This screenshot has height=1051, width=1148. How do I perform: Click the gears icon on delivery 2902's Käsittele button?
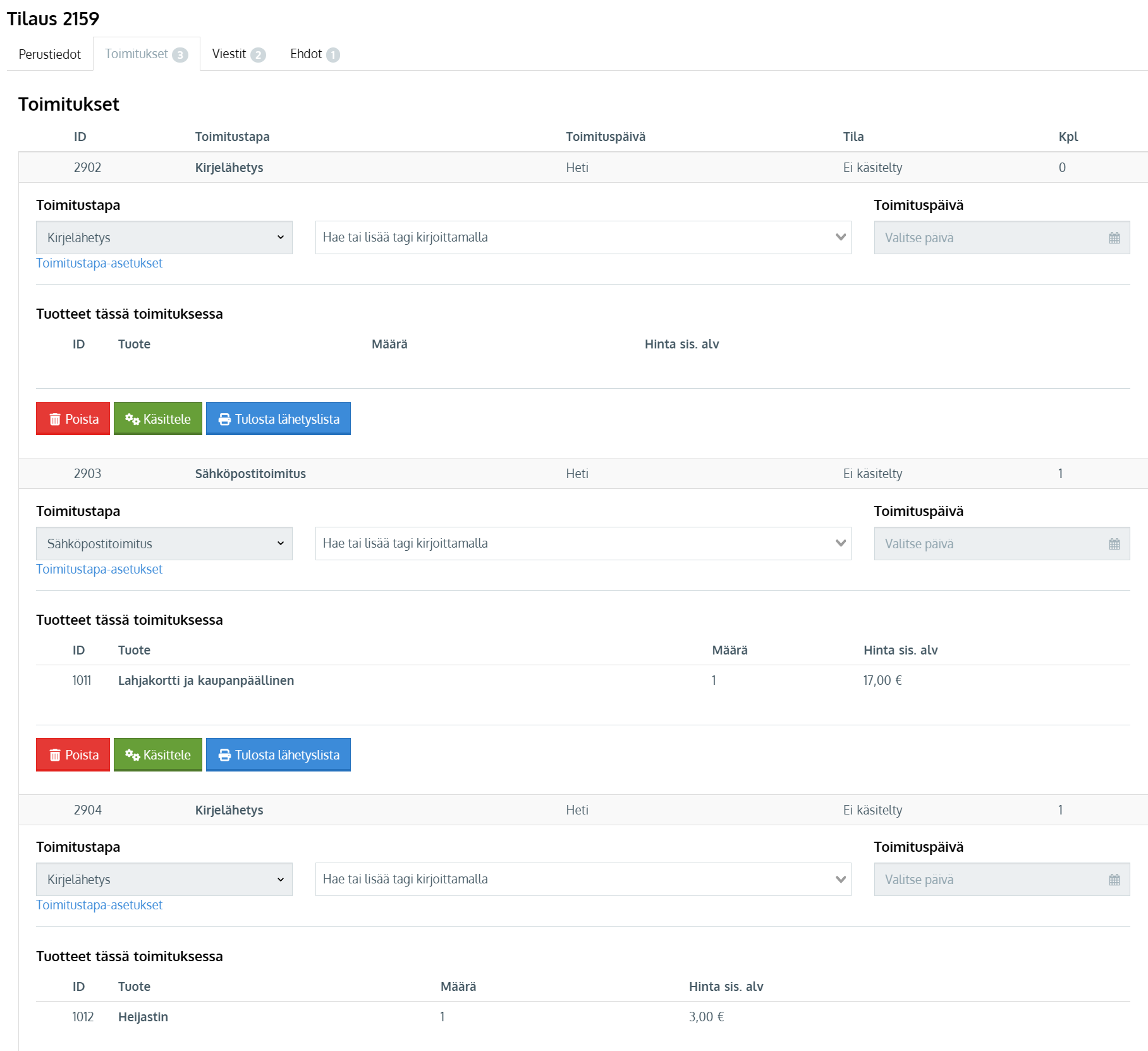pyautogui.click(x=132, y=419)
